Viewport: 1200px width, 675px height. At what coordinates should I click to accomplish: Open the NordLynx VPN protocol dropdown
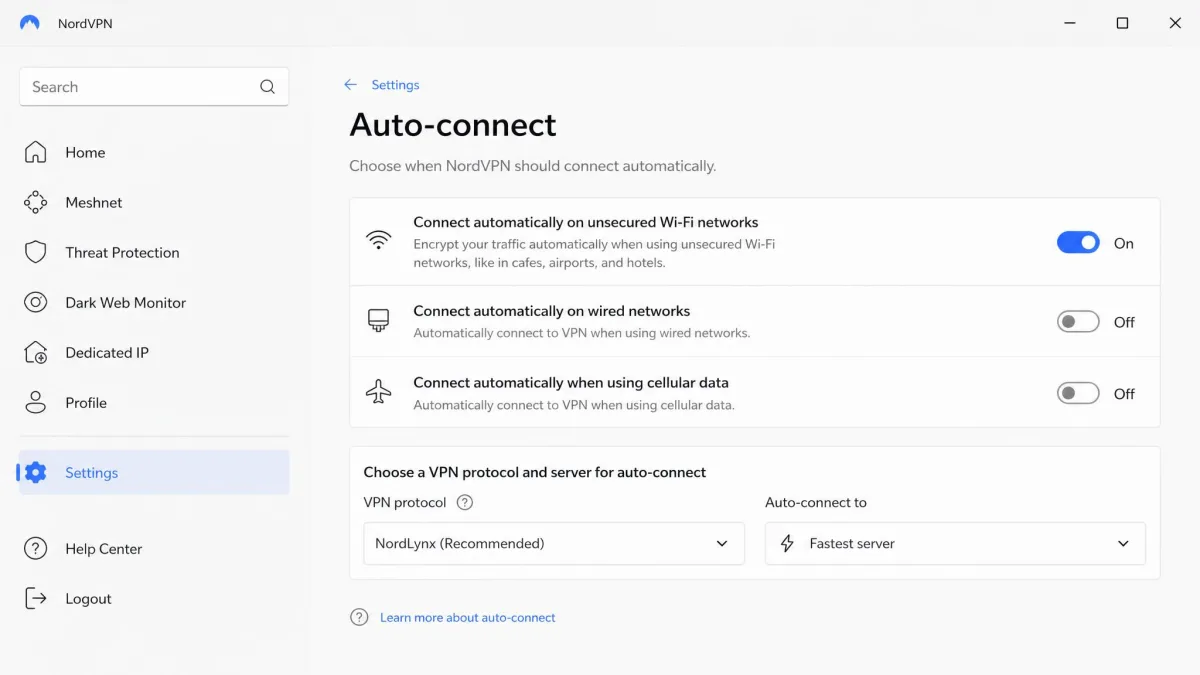point(554,543)
